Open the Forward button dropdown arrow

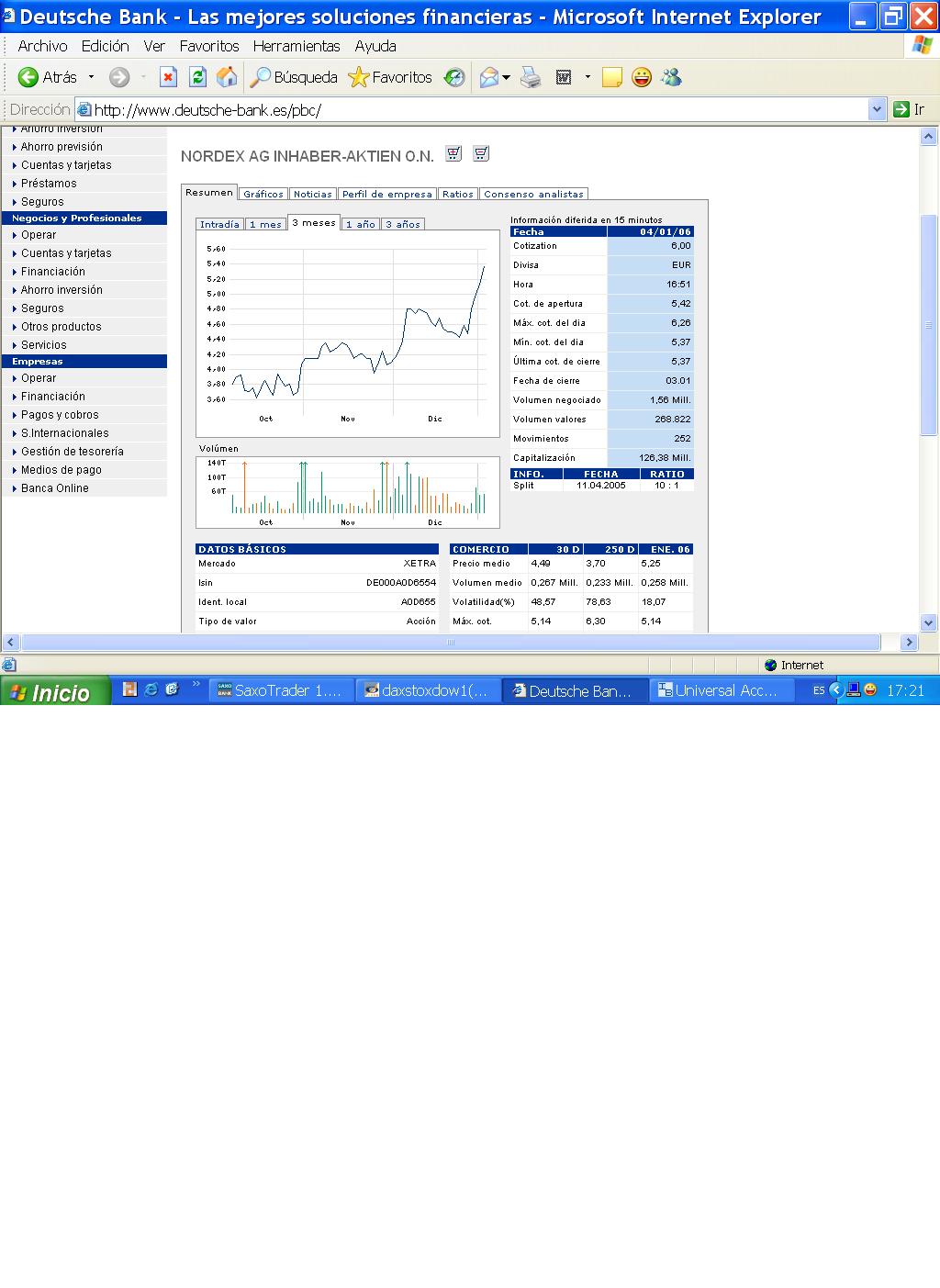tap(143, 77)
